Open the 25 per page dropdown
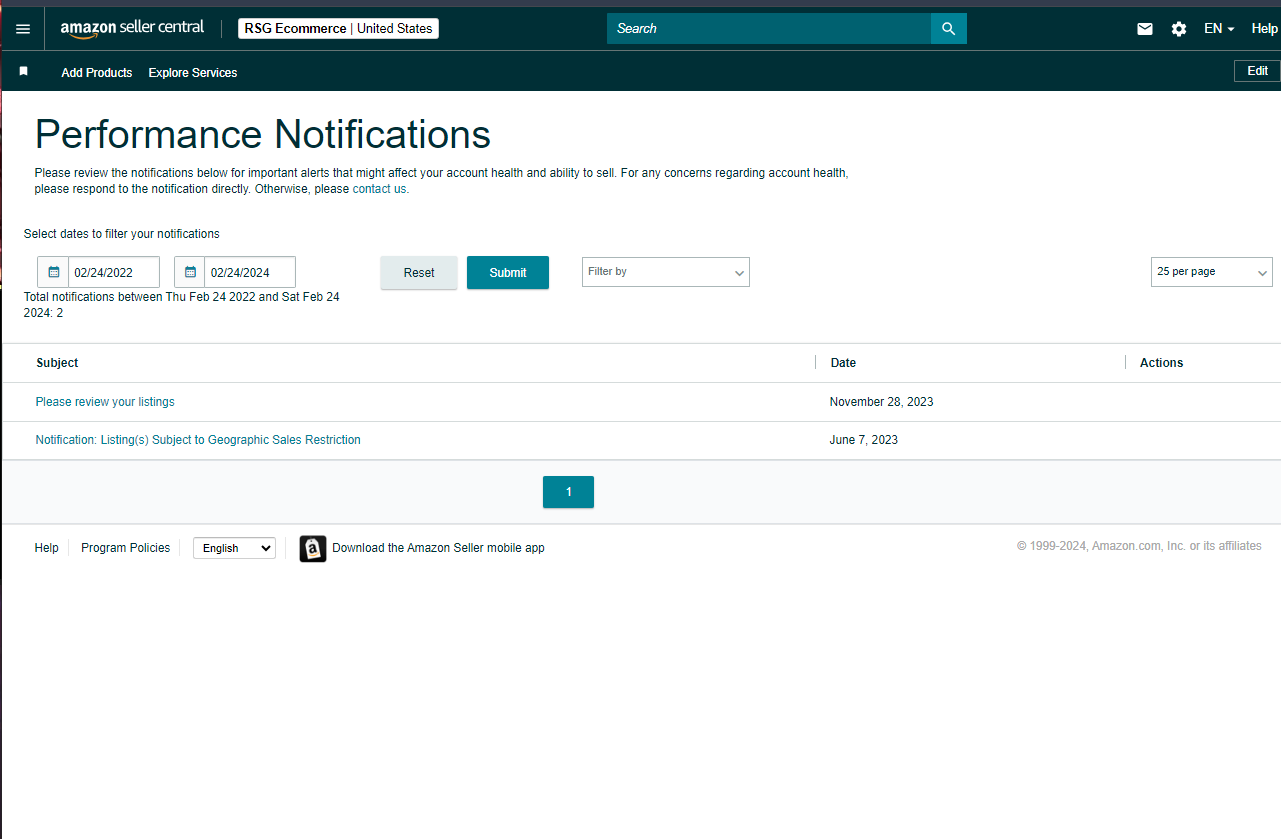The width and height of the screenshot is (1281, 839). coord(1212,272)
